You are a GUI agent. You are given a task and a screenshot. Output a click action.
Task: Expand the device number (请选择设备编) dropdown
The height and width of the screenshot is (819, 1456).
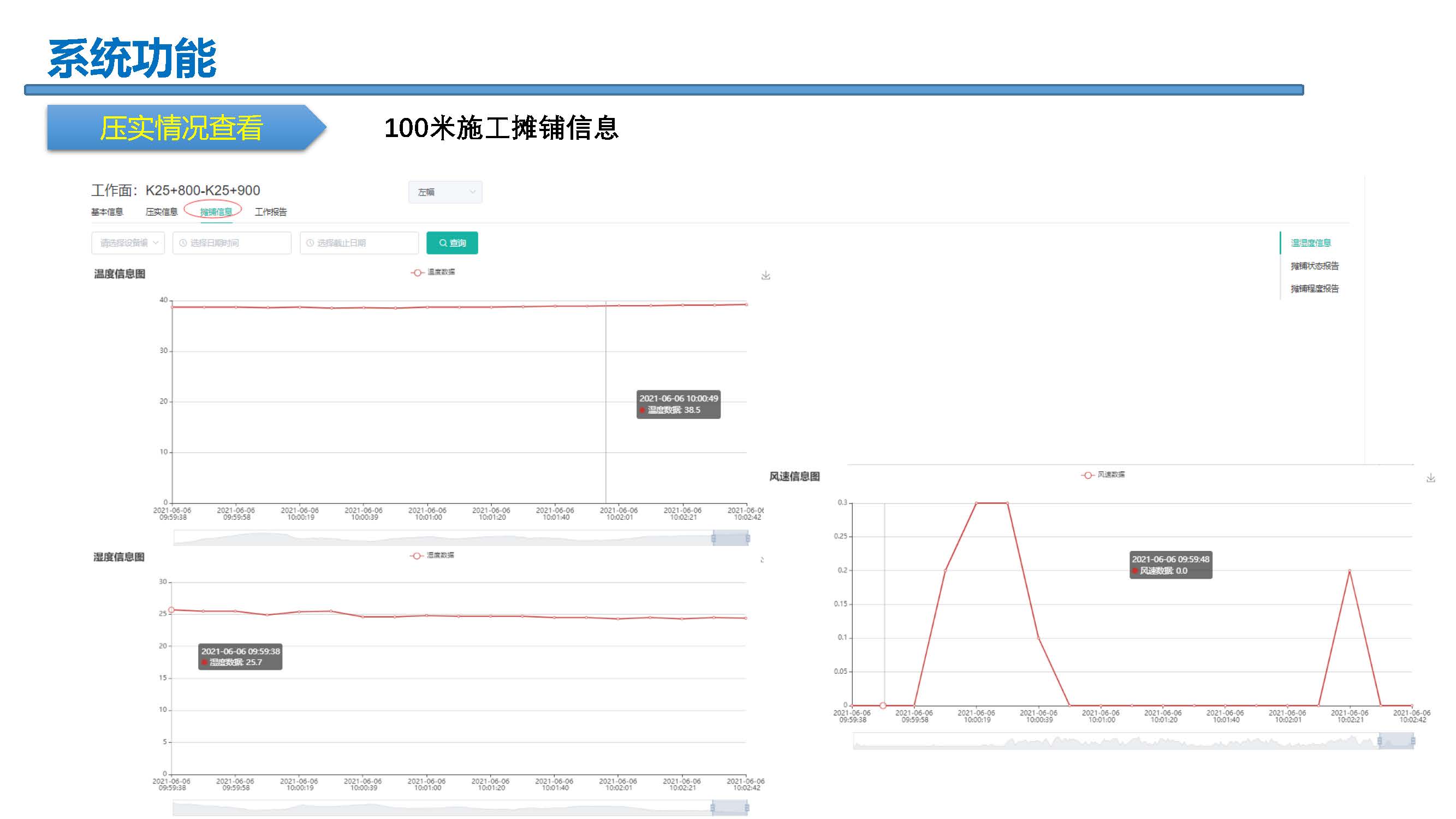point(128,243)
